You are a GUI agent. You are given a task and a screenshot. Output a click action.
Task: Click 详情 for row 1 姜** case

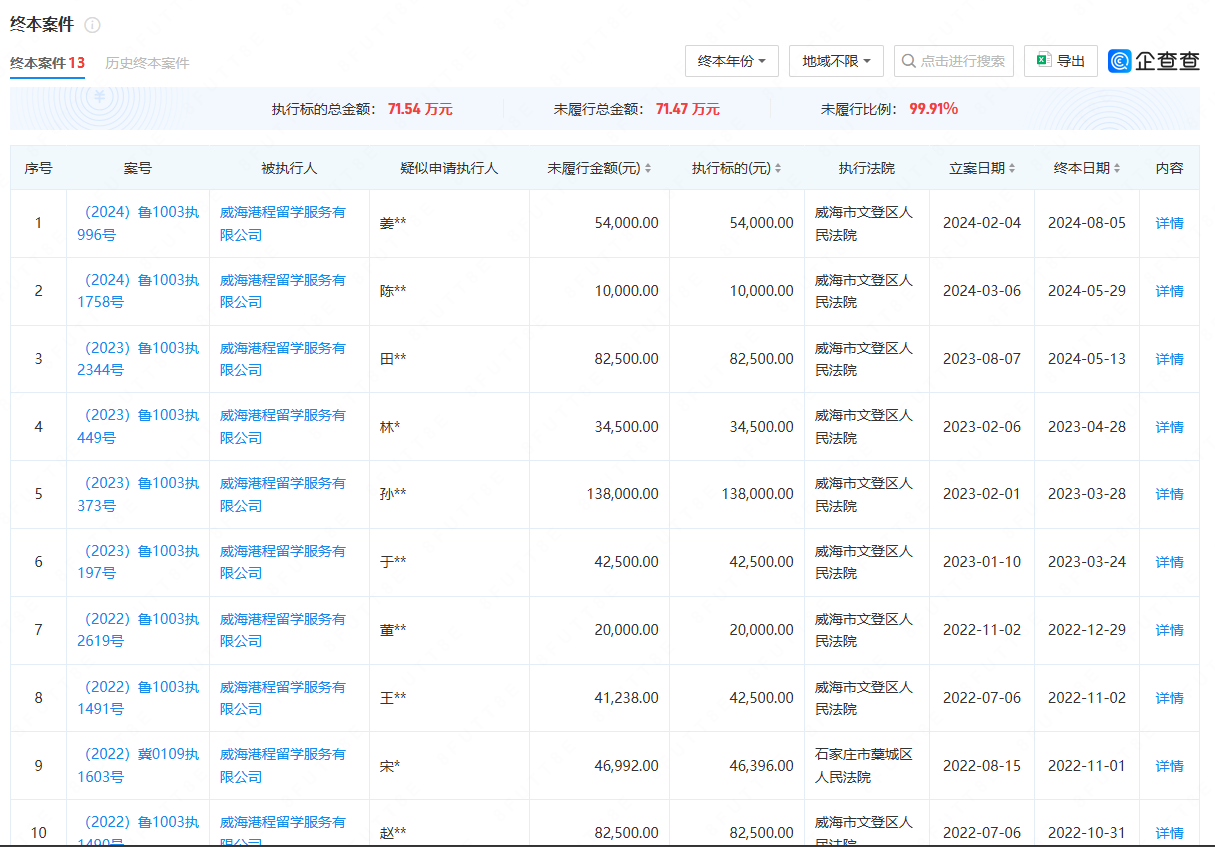(x=1169, y=223)
